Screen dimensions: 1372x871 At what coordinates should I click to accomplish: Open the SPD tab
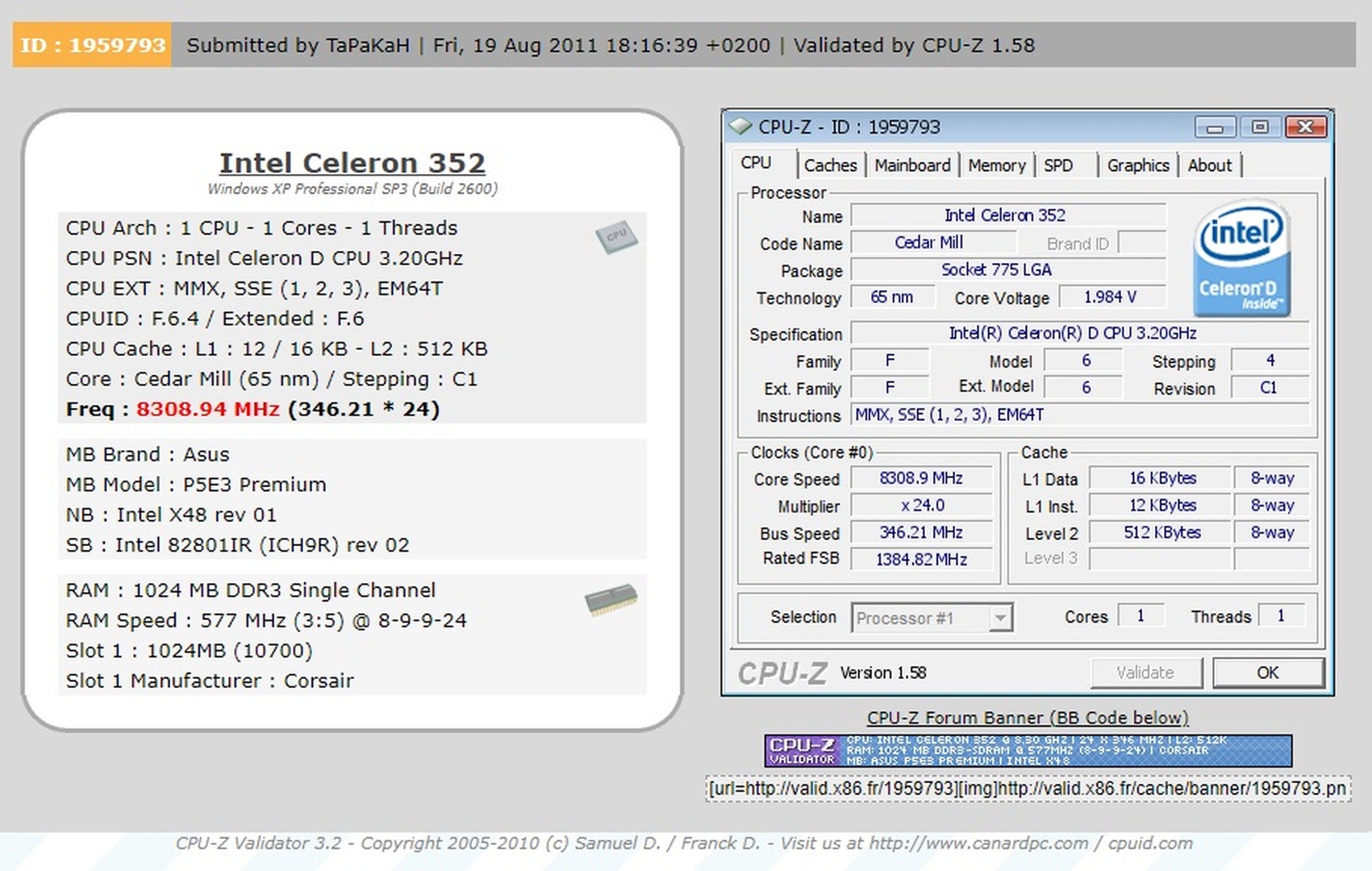(1058, 165)
